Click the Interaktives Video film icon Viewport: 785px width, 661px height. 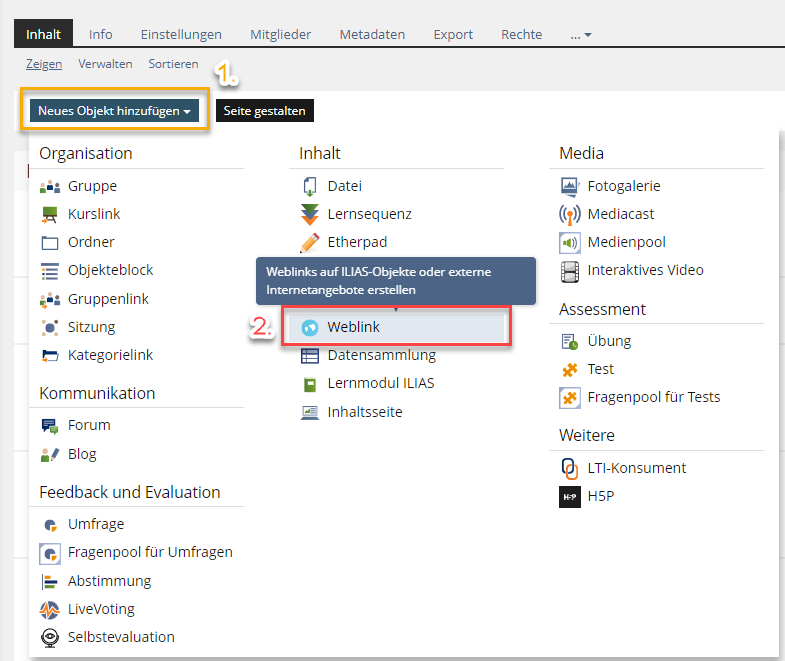(570, 270)
